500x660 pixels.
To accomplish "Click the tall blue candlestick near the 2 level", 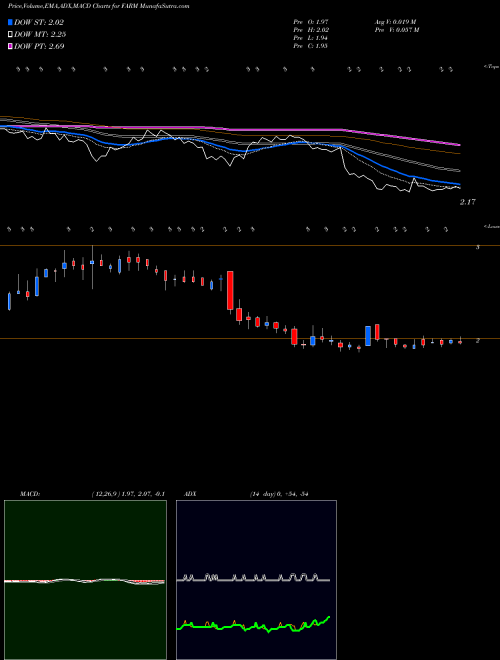I will click(x=368, y=336).
